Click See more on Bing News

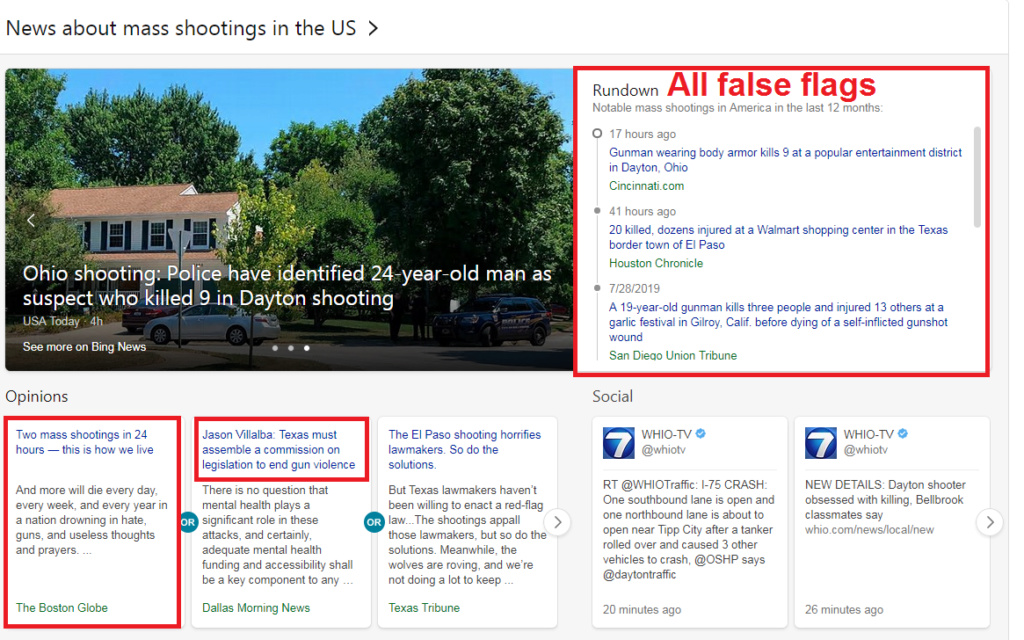point(84,347)
